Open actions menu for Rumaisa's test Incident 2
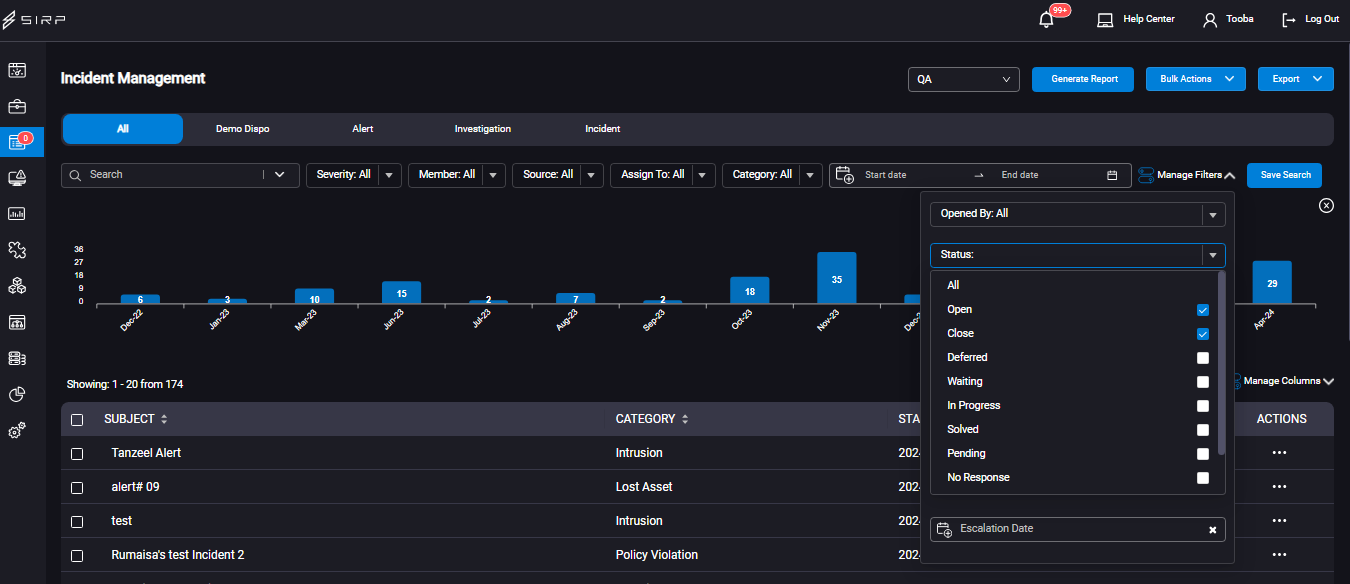Viewport: 1350px width, 584px height. click(x=1279, y=555)
